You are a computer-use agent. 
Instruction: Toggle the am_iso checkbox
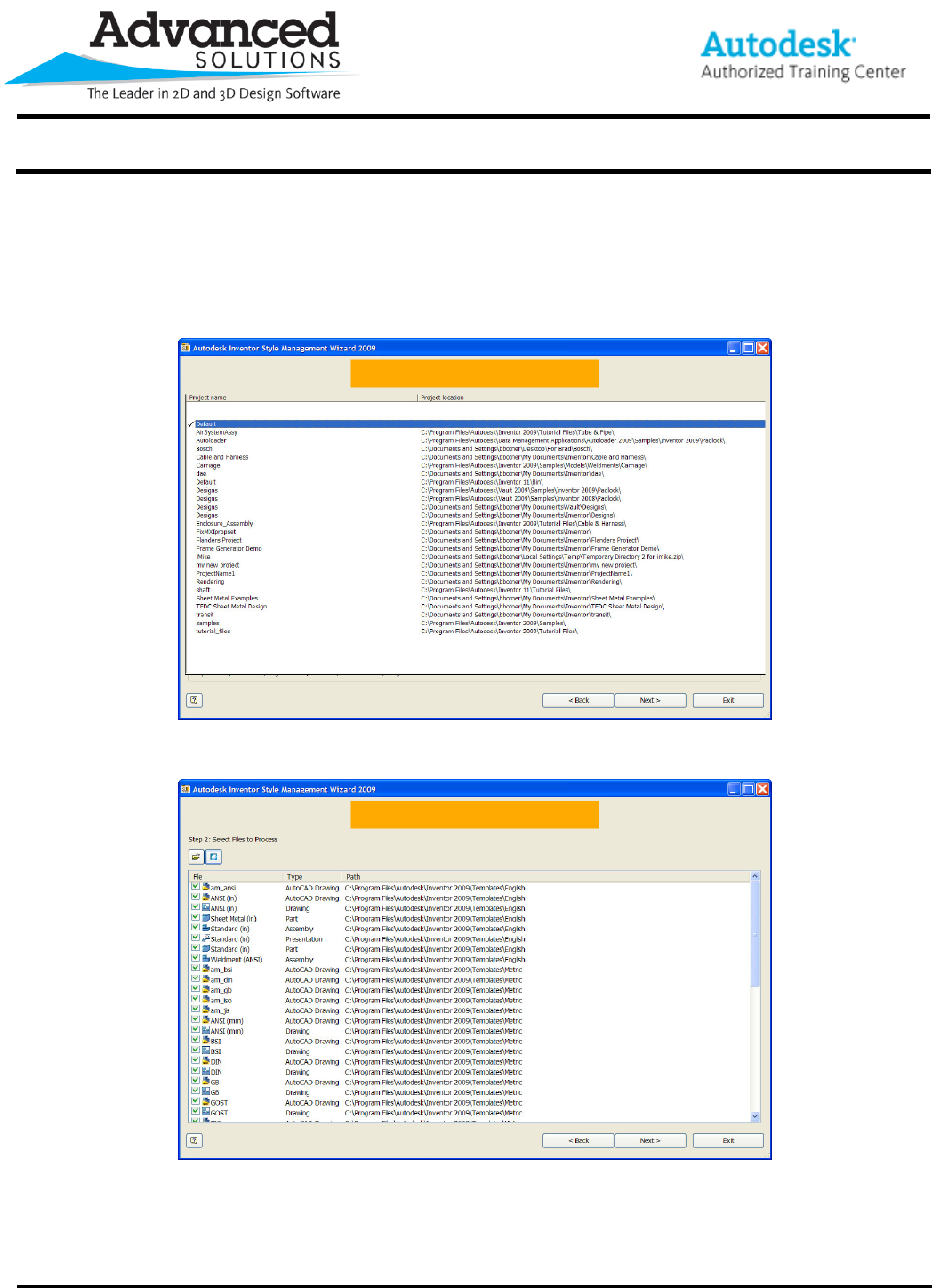[196, 1000]
